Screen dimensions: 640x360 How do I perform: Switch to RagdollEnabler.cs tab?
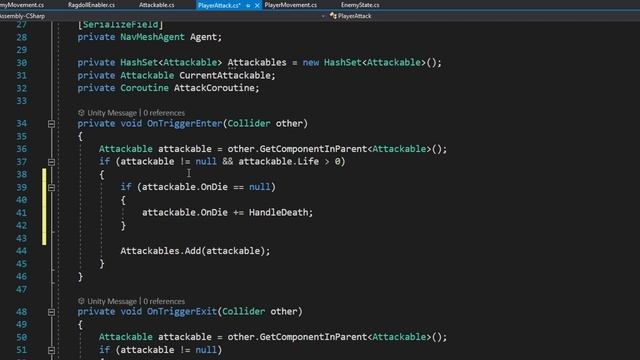[x=91, y=5]
